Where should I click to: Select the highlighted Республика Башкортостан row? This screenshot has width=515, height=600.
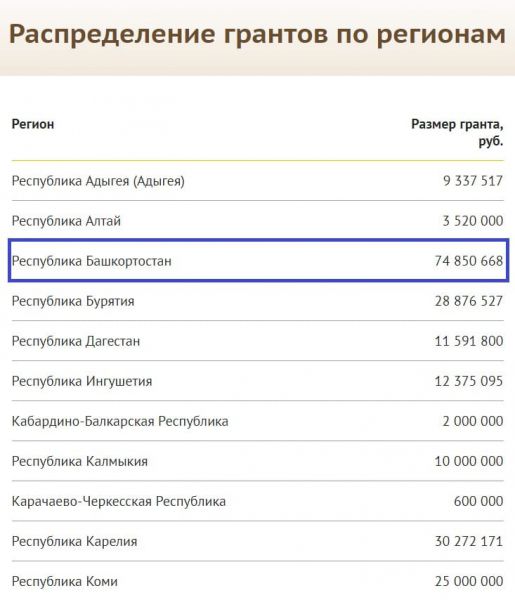[x=258, y=261]
